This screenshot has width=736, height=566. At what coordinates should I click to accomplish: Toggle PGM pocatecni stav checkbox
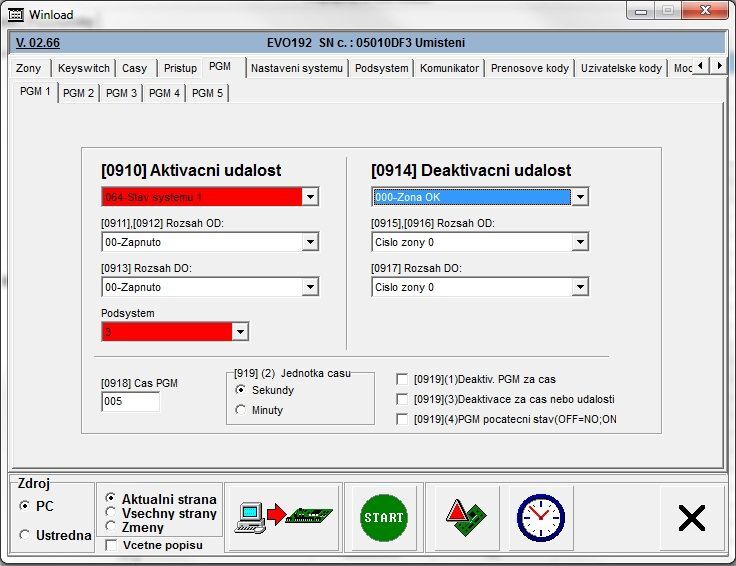[x=402, y=419]
